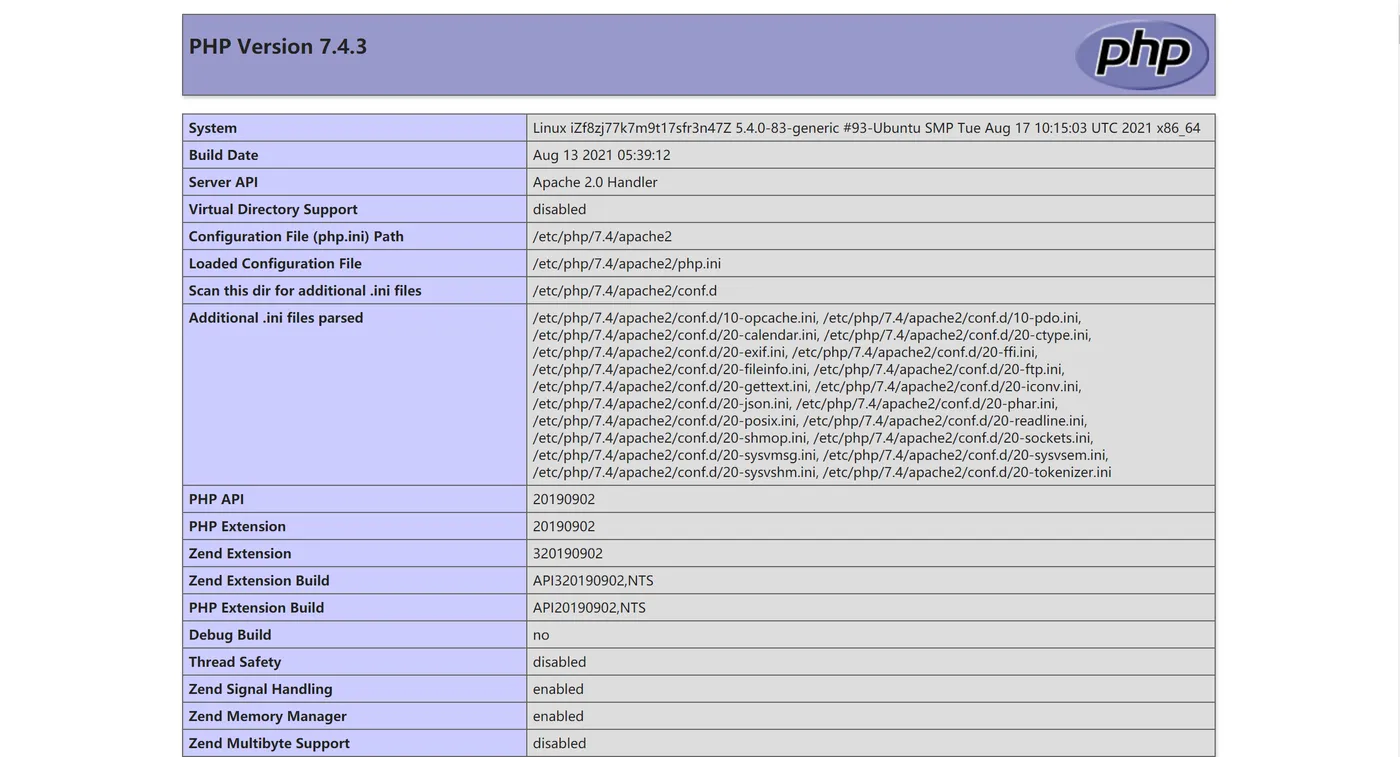Select the Zend Signal Handling "enabled" value
This screenshot has width=1400, height=757.
coord(558,688)
